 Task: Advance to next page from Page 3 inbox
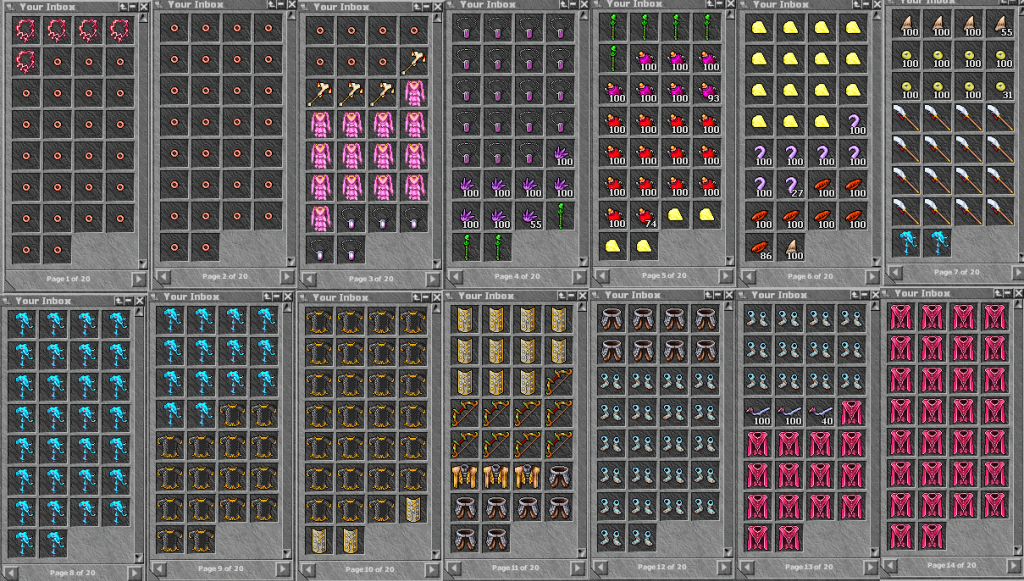click(432, 279)
